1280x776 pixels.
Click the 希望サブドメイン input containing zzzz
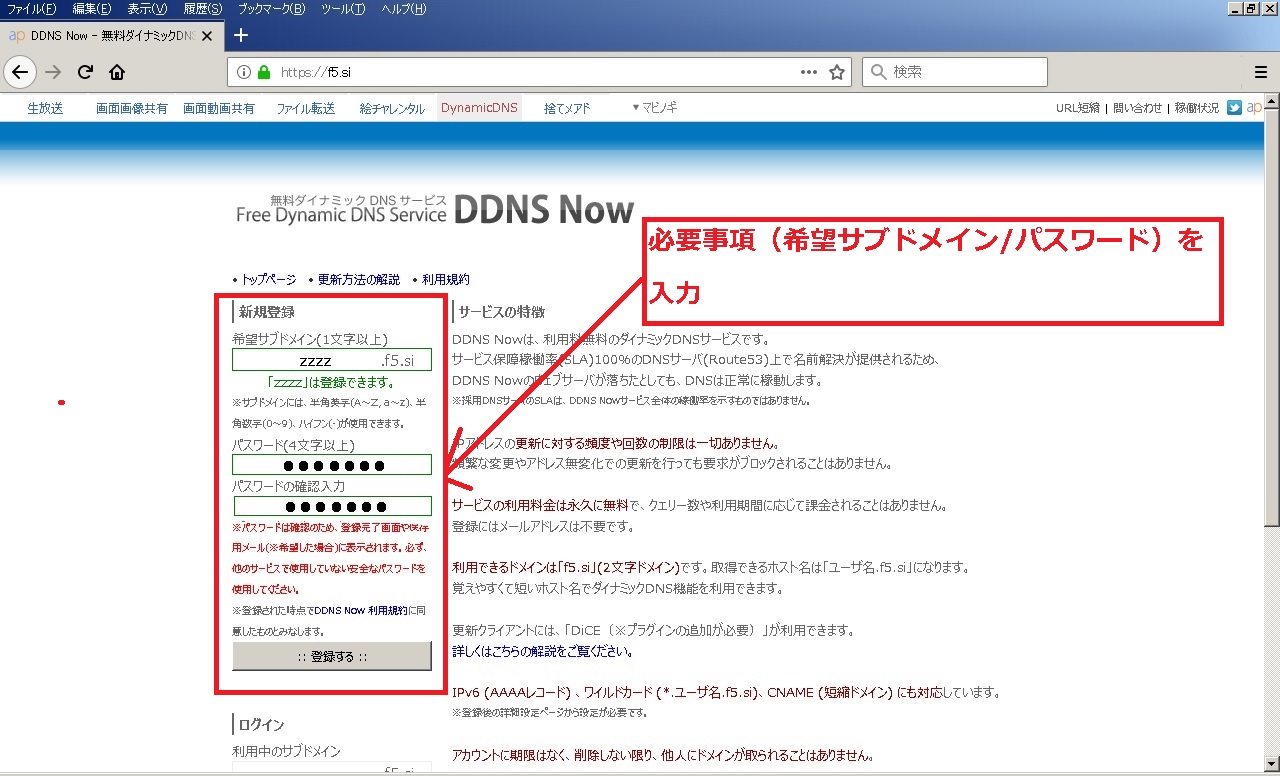coord(332,360)
